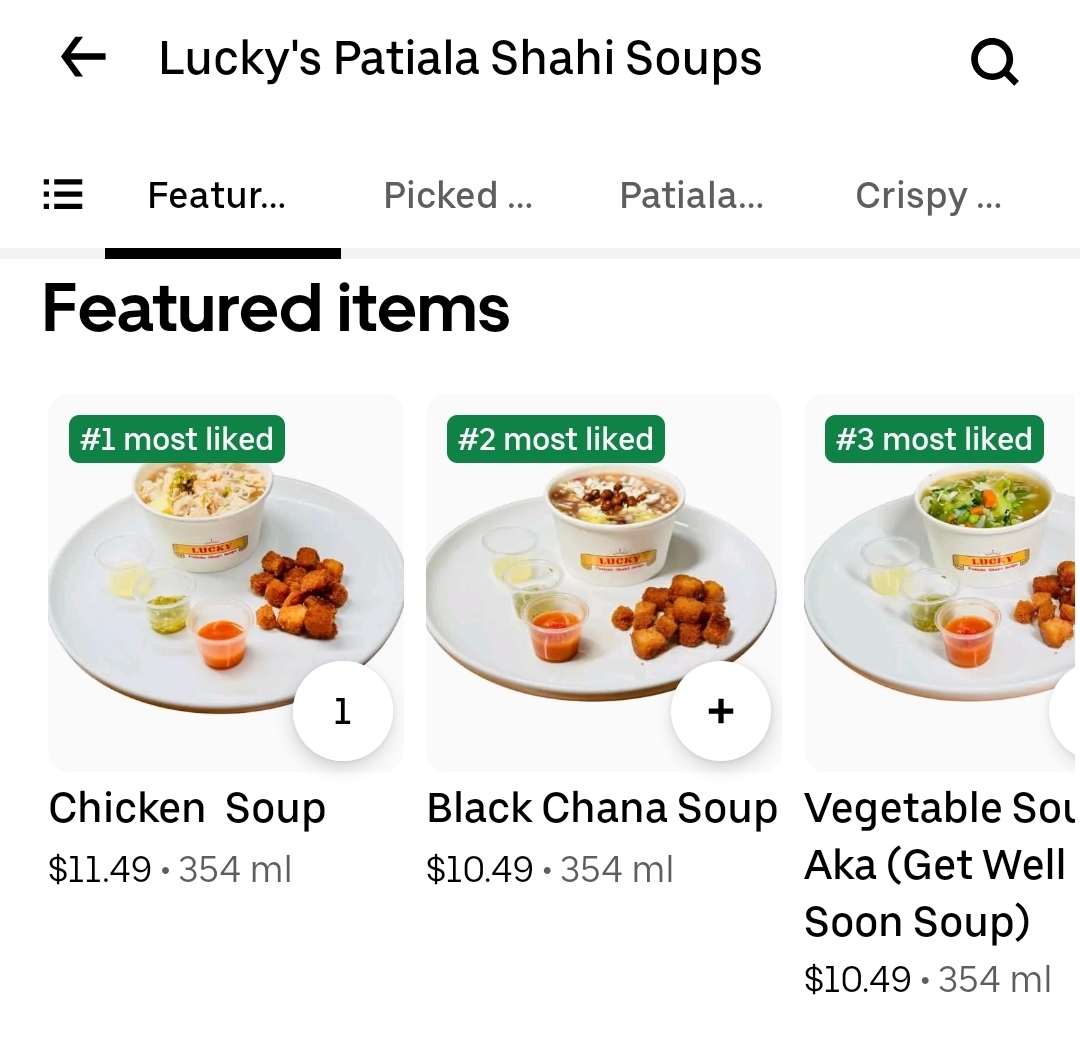Viewport: 1080px width, 1053px height.
Task: Select the hamburger list icon beside the tabs
Action: pyautogui.click(x=63, y=196)
